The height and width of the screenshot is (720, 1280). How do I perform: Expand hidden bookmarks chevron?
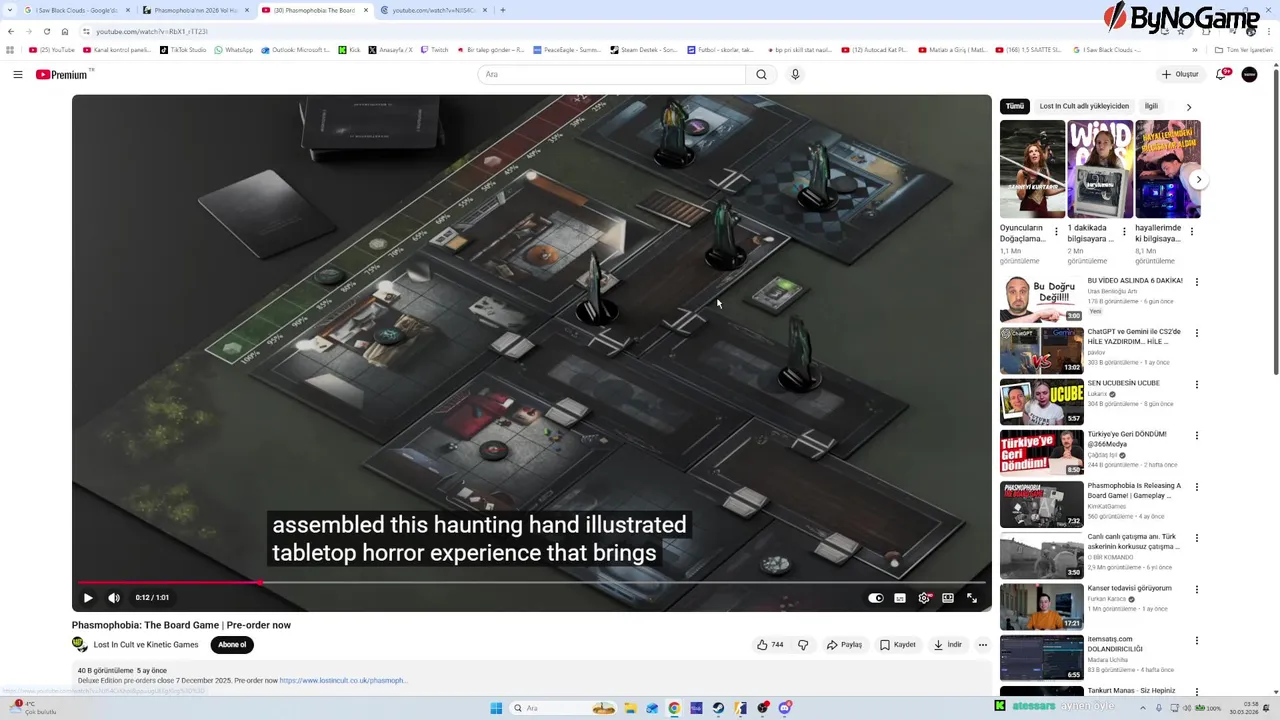point(1195,49)
